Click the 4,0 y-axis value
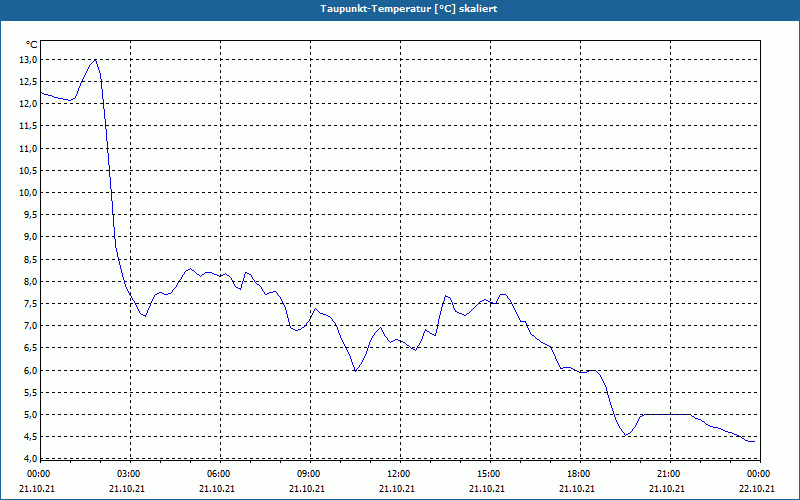 [x=31, y=459]
